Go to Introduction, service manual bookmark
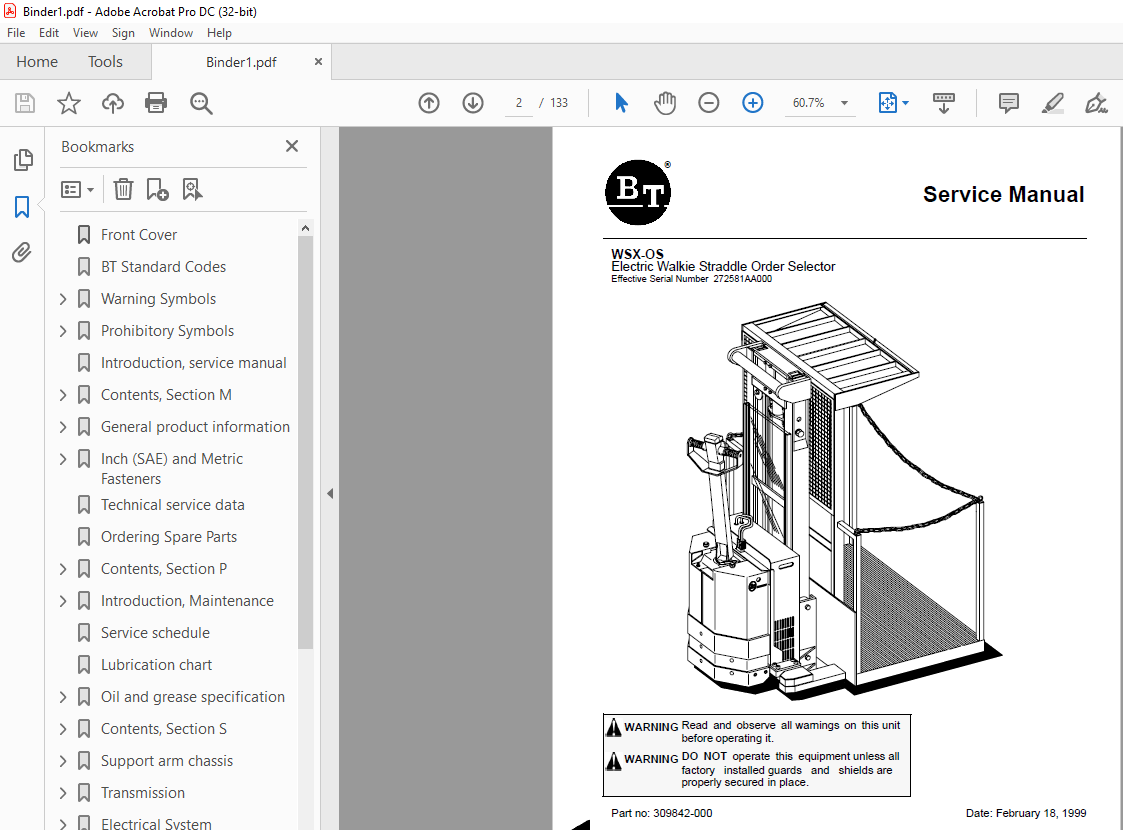 193,363
